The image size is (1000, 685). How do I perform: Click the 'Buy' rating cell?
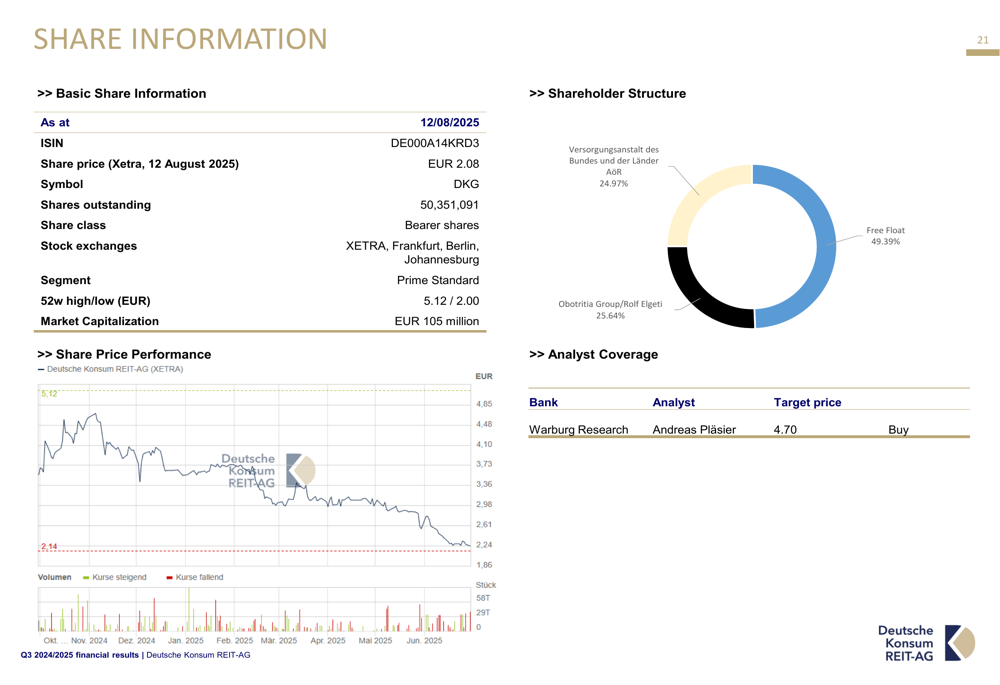[x=898, y=430]
